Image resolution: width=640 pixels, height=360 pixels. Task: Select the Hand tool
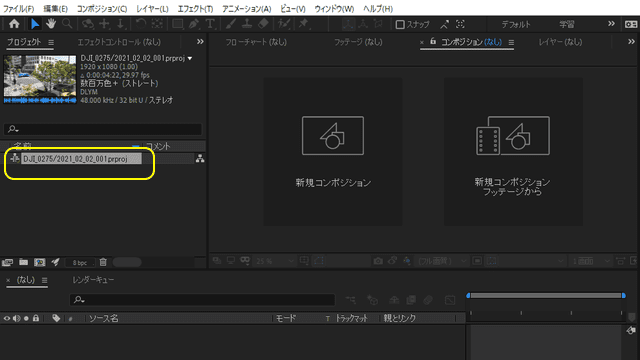(x=51, y=24)
